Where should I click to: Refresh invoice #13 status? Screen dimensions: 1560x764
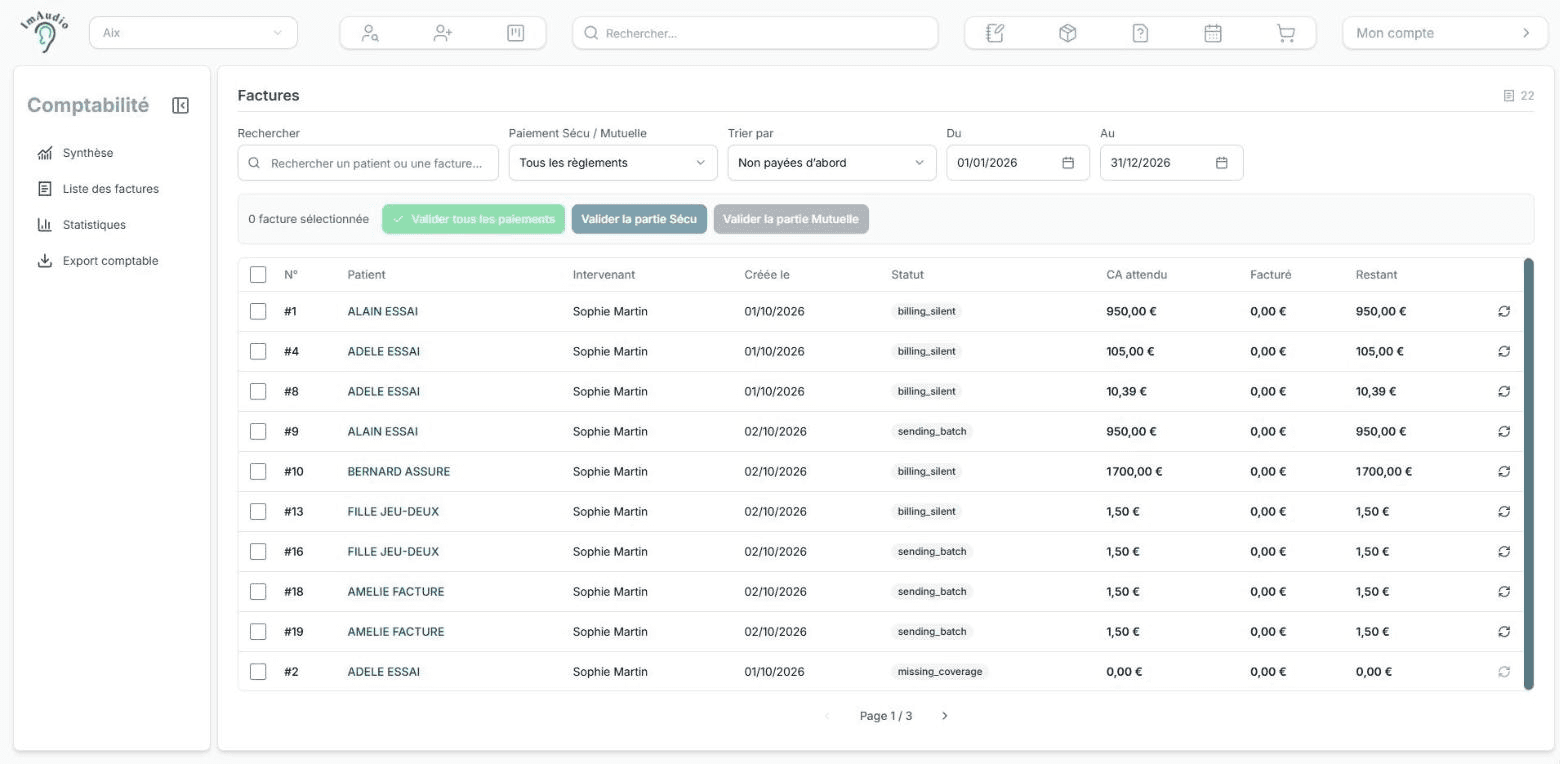pyautogui.click(x=1504, y=511)
